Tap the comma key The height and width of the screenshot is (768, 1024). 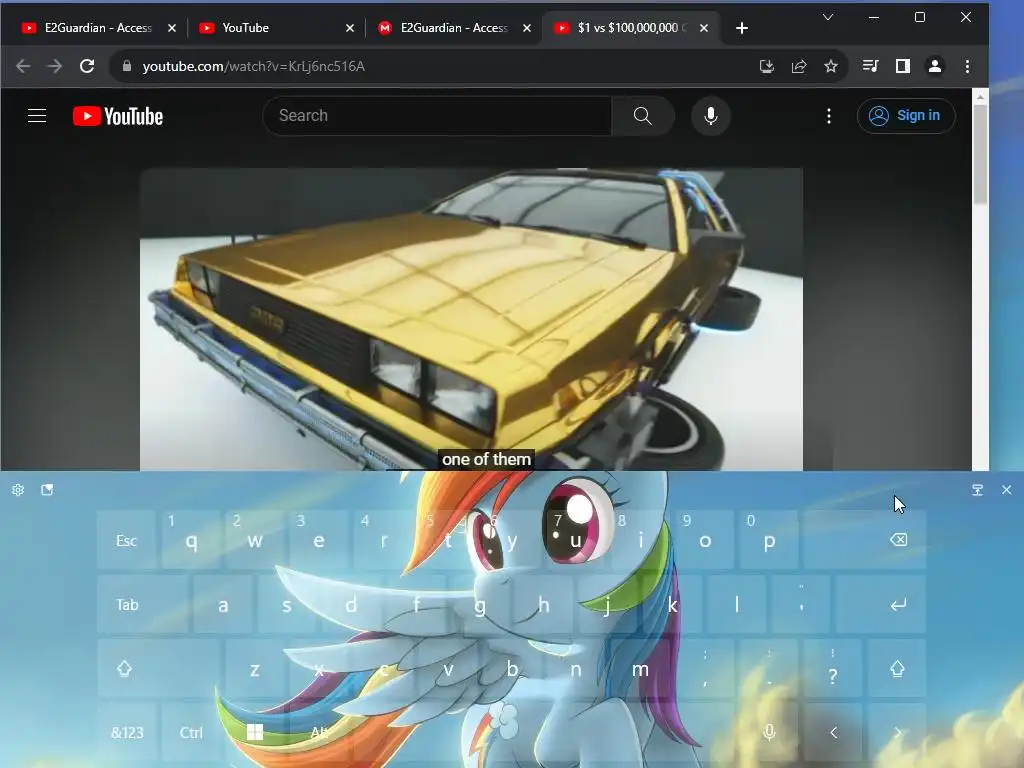point(705,669)
